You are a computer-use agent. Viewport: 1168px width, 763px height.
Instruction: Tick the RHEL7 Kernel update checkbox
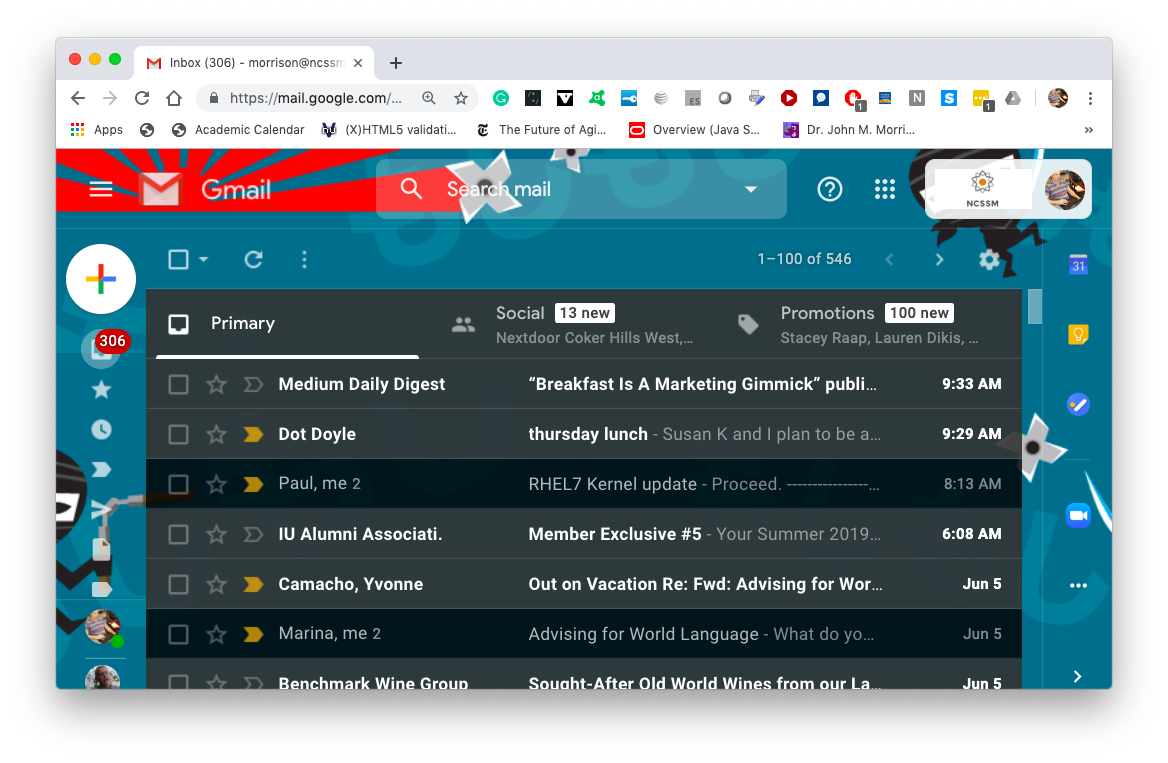coord(178,484)
